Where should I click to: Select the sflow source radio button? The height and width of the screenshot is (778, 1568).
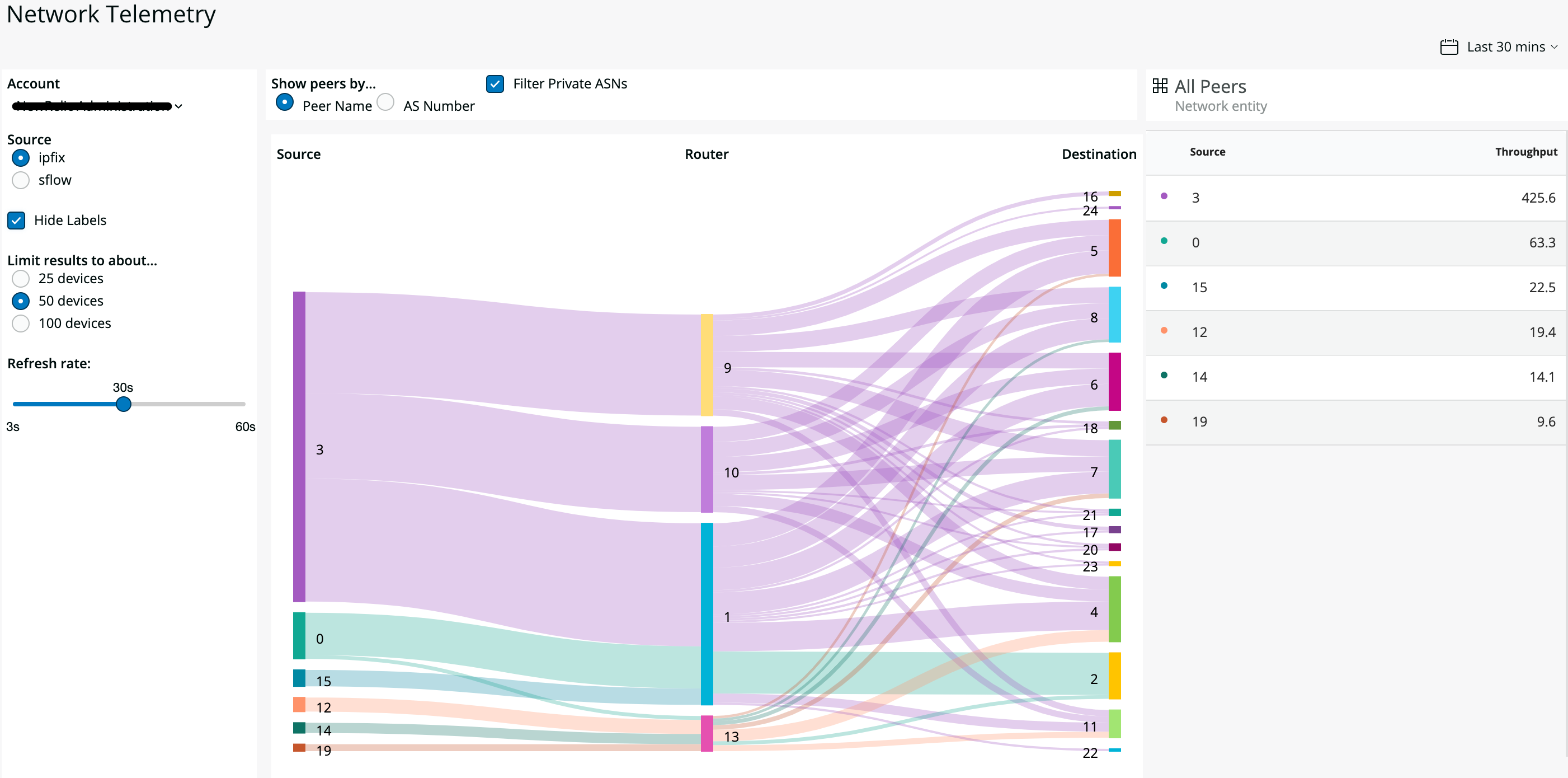(21, 180)
